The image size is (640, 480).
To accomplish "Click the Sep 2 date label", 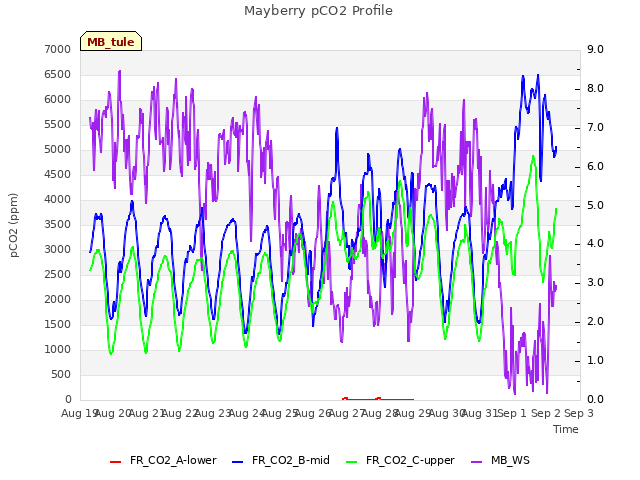I will point(546,414).
